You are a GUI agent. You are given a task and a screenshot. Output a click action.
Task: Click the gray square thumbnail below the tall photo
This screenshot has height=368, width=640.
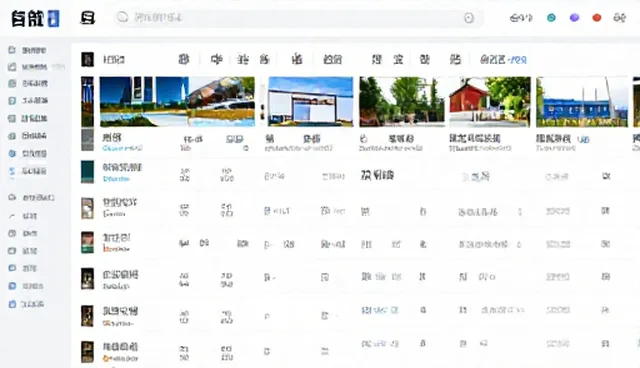(x=87, y=140)
